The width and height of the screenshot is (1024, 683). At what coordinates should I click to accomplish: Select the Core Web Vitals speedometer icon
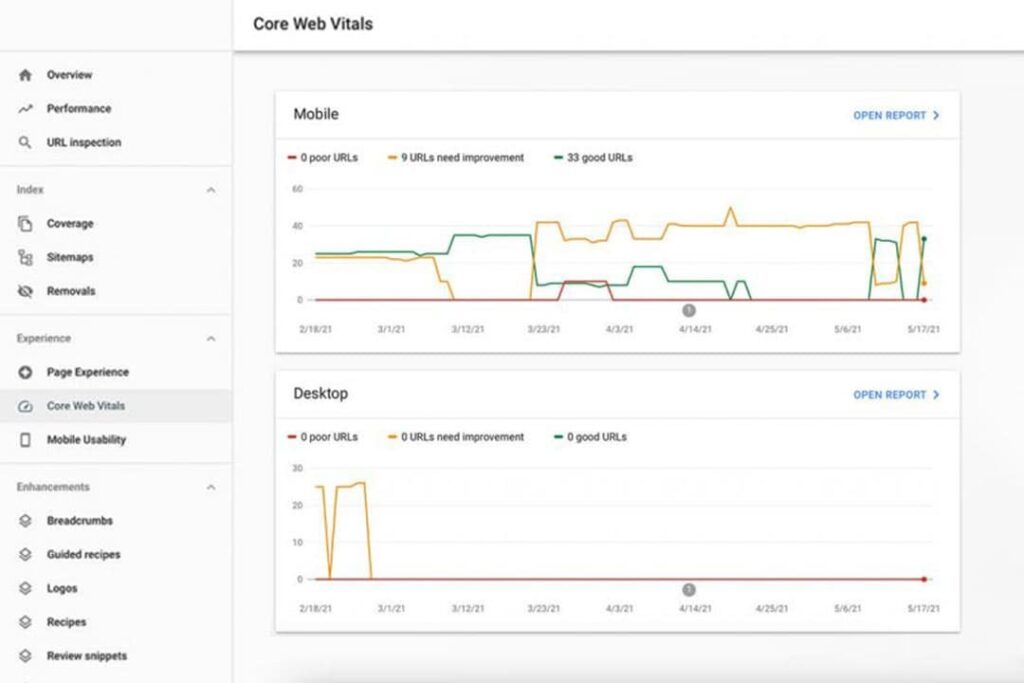(x=28, y=406)
